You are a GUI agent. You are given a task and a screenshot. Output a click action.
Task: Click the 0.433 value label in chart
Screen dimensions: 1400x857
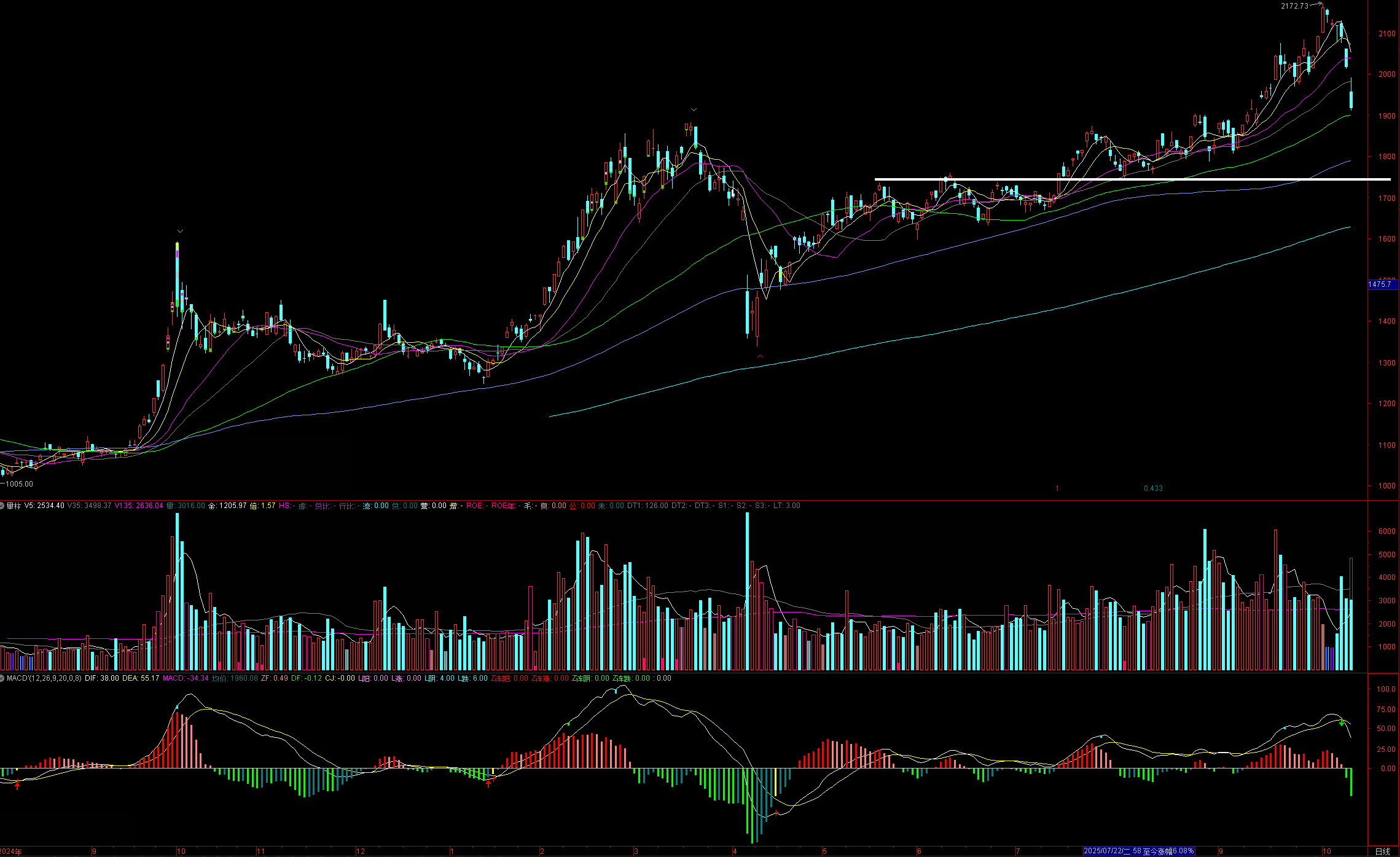pyautogui.click(x=1152, y=488)
